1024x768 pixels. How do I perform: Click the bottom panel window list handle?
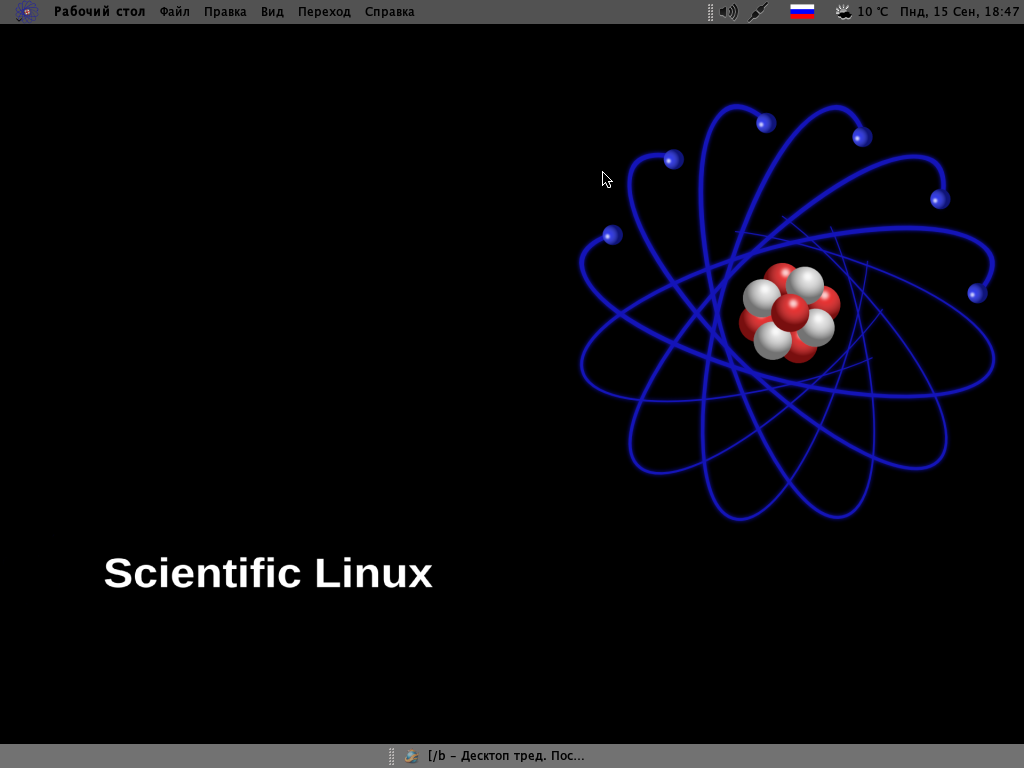[391, 756]
